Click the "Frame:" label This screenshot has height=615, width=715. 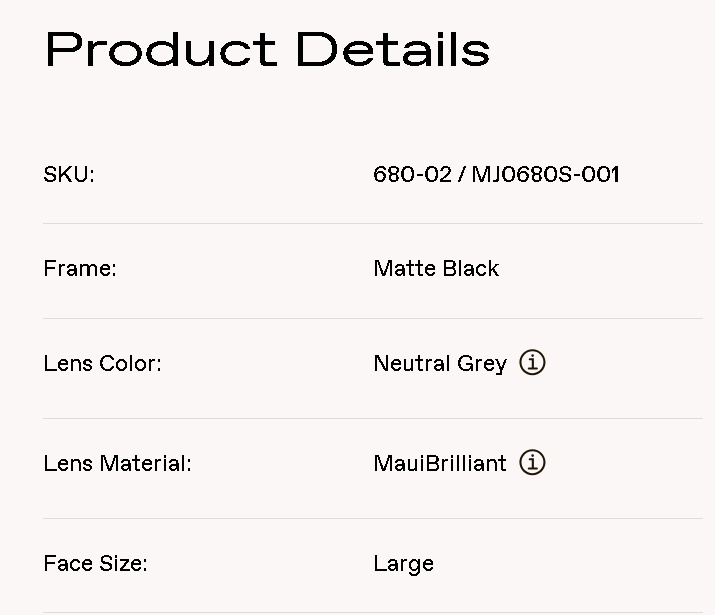(80, 268)
